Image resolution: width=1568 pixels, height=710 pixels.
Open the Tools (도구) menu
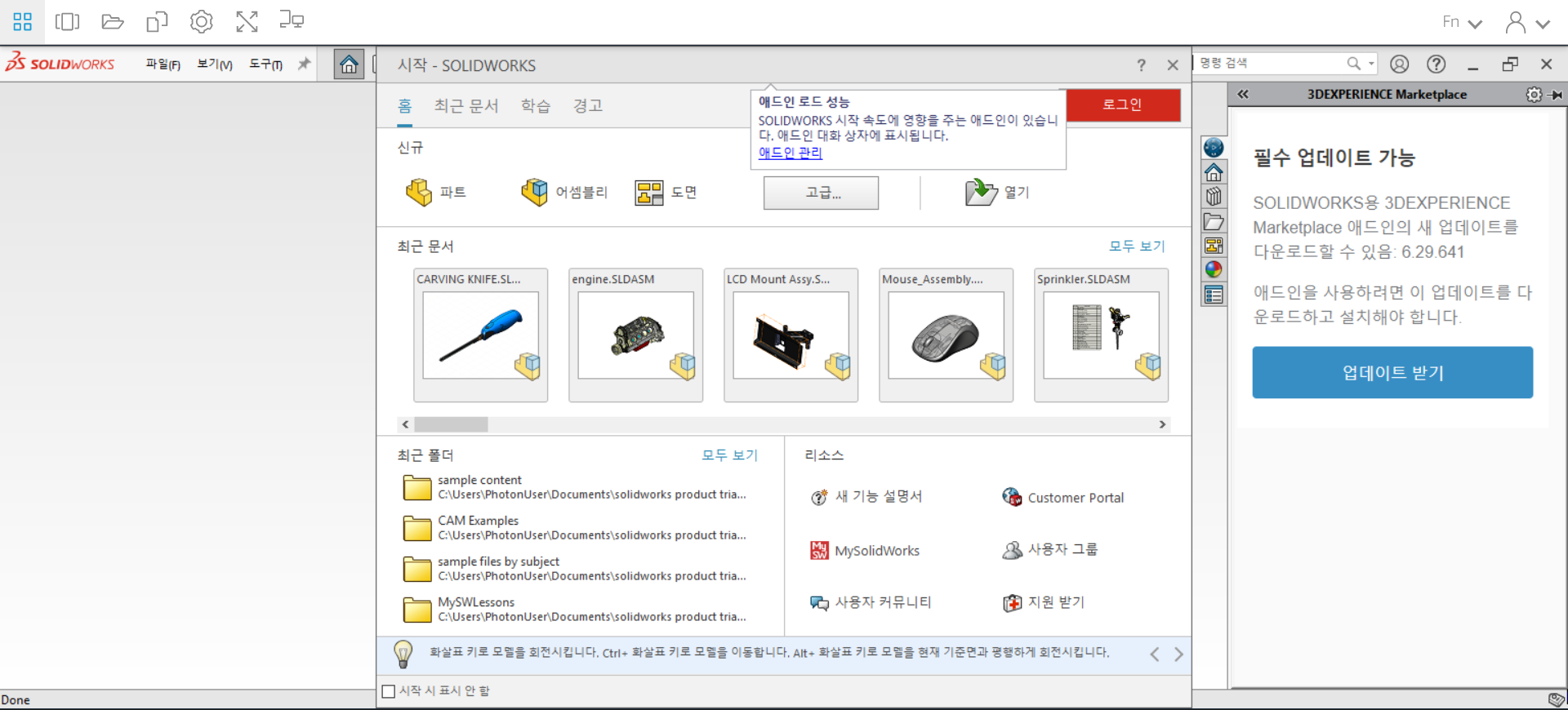[265, 64]
